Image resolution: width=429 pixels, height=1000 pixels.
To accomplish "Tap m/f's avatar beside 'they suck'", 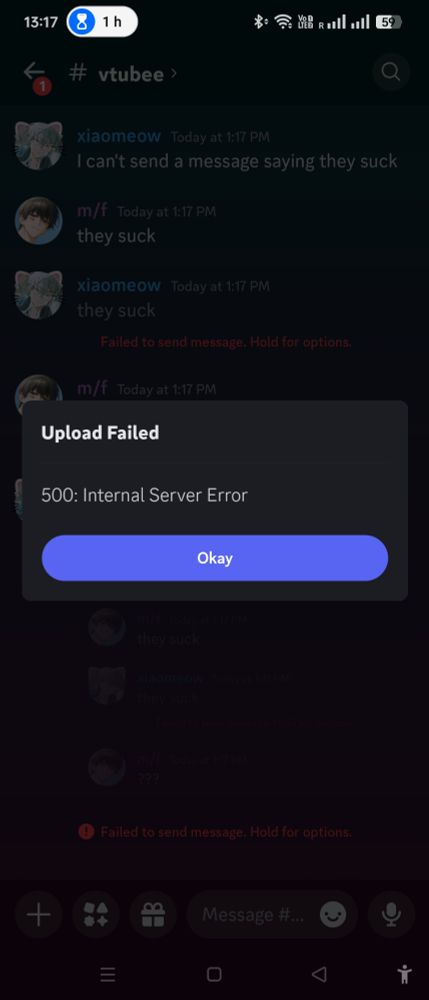I will 38,221.
